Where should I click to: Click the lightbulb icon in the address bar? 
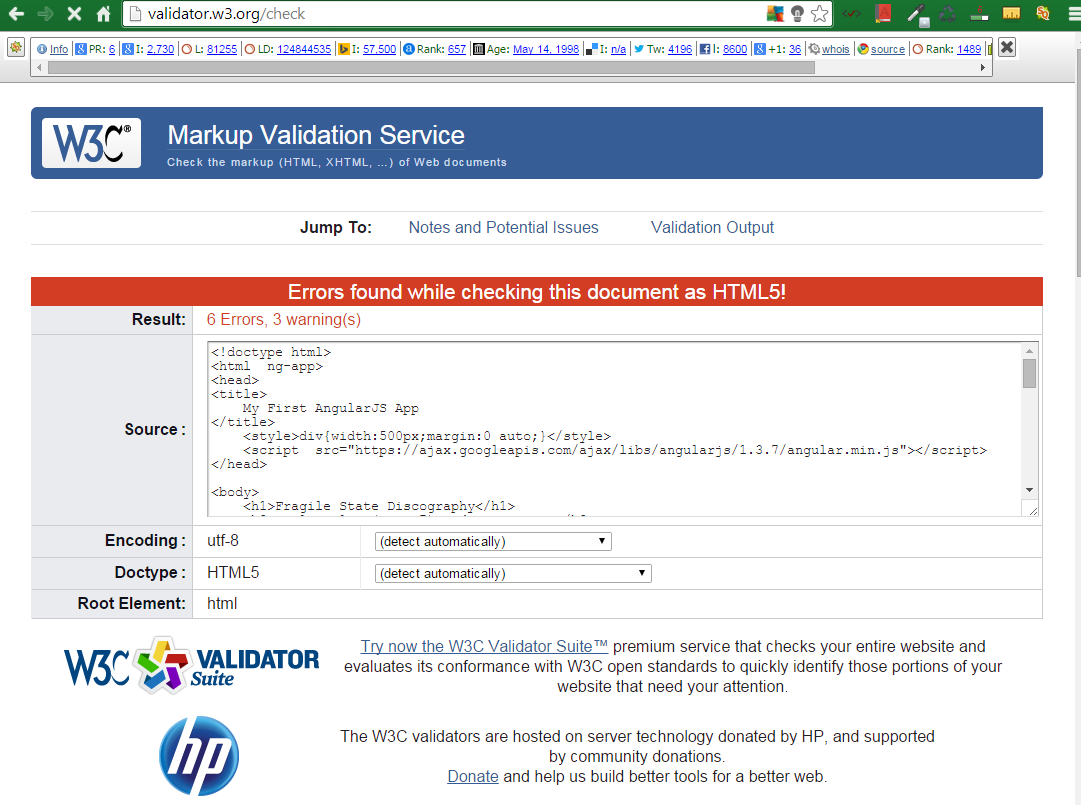click(797, 14)
